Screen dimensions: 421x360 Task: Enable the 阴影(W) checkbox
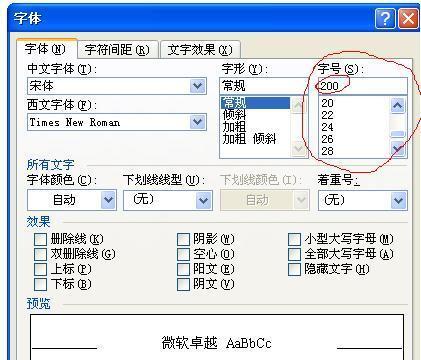click(x=183, y=239)
